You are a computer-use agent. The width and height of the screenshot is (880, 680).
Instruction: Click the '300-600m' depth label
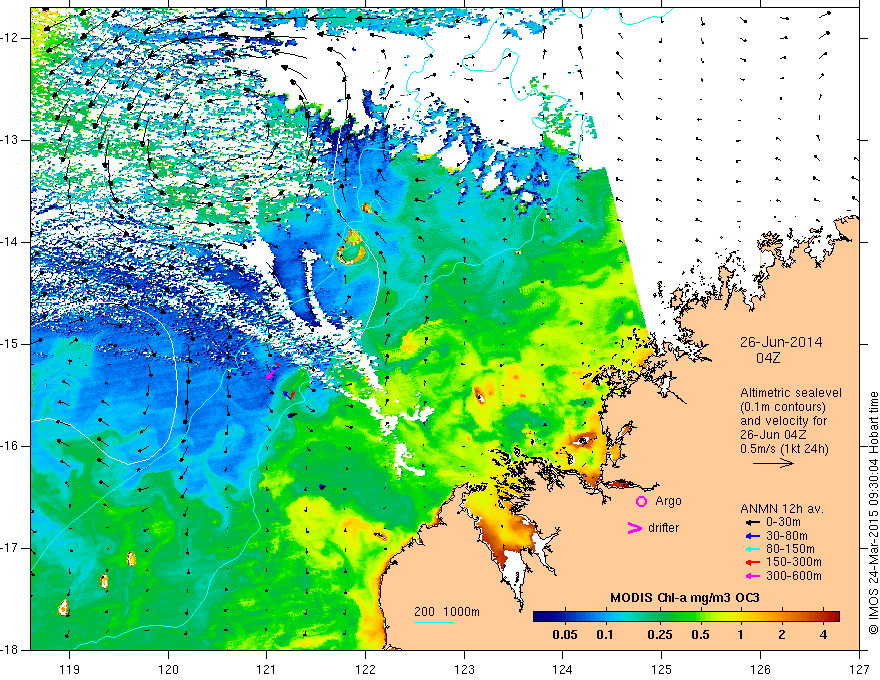point(794,576)
